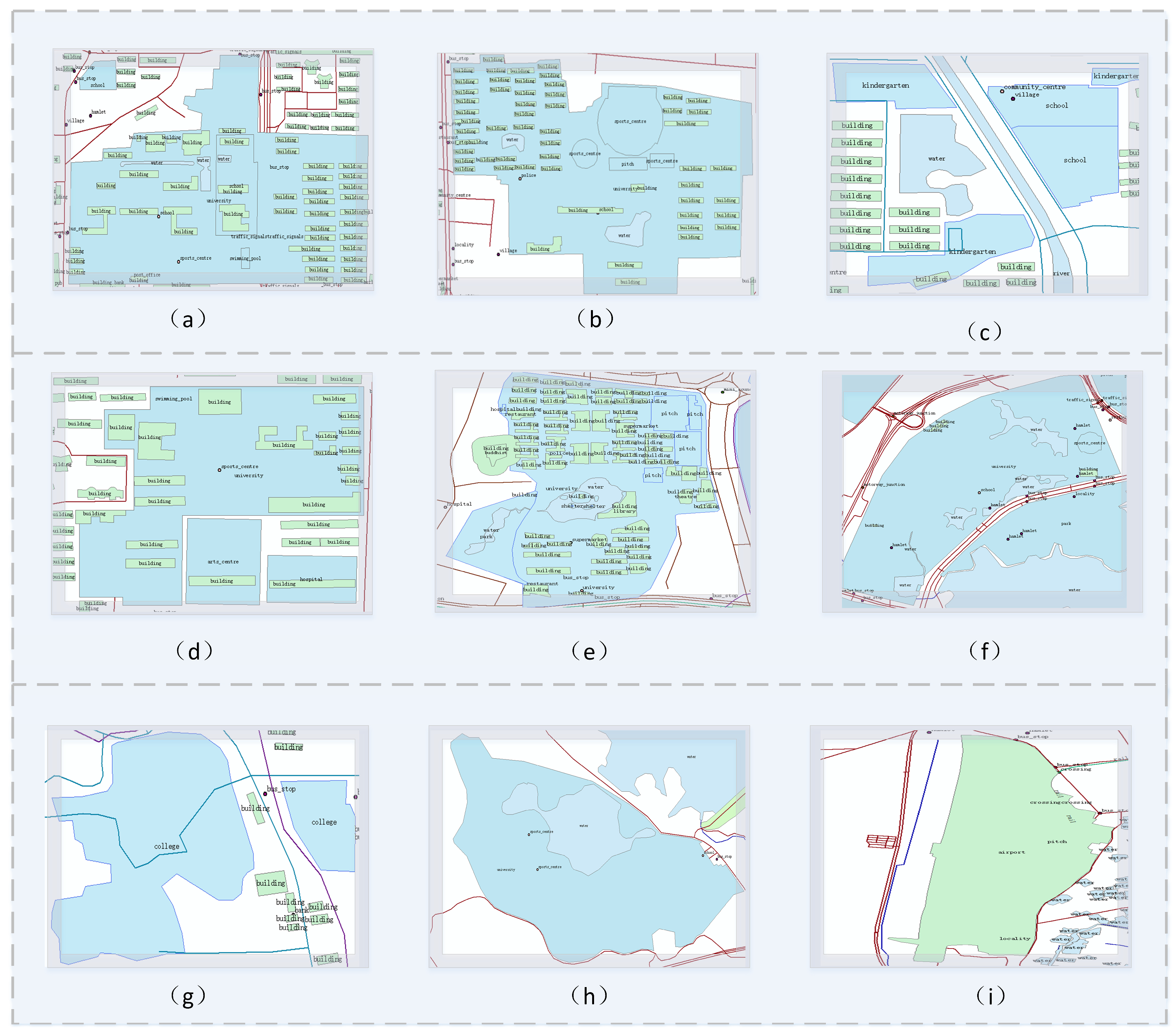Screen dimensions: 1176x1035
Task: Click the library label in panel (e)
Action: [x=624, y=511]
